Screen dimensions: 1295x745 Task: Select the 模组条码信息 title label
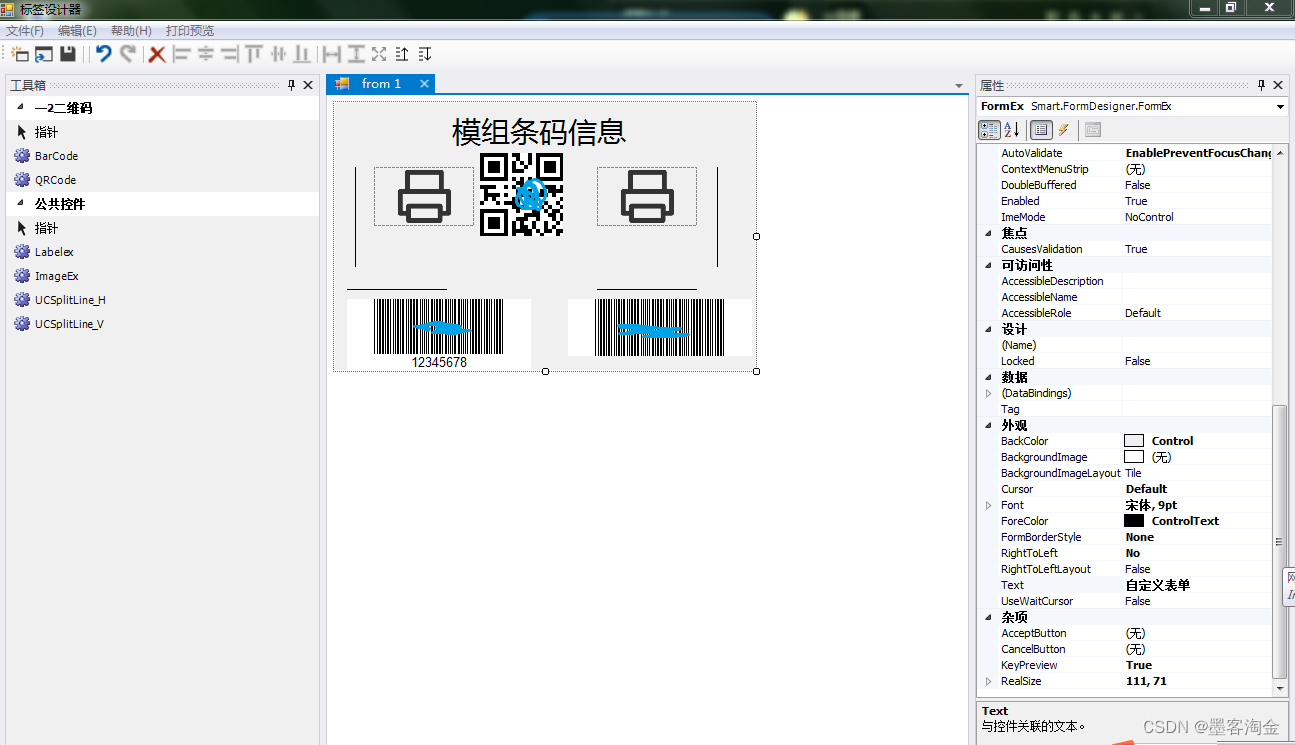pyautogui.click(x=539, y=132)
